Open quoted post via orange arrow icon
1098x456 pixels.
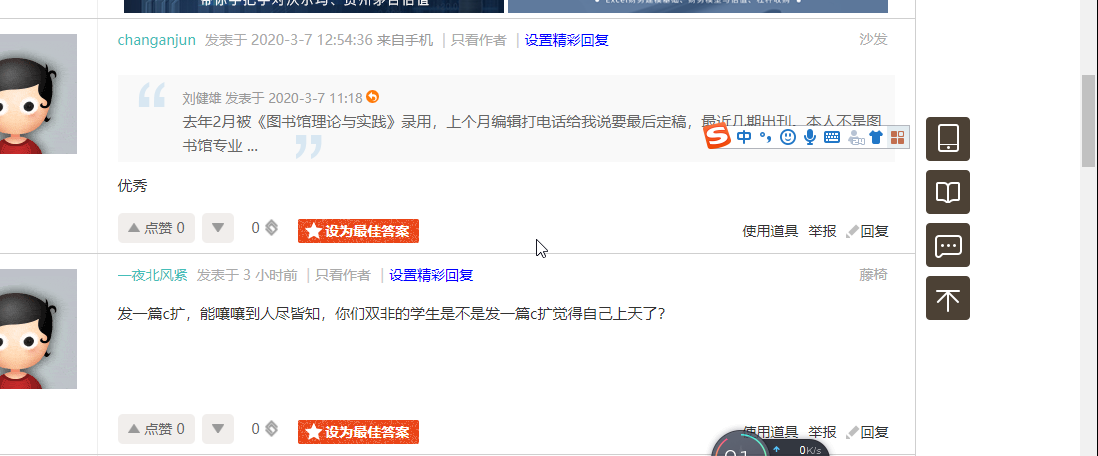pos(373,97)
